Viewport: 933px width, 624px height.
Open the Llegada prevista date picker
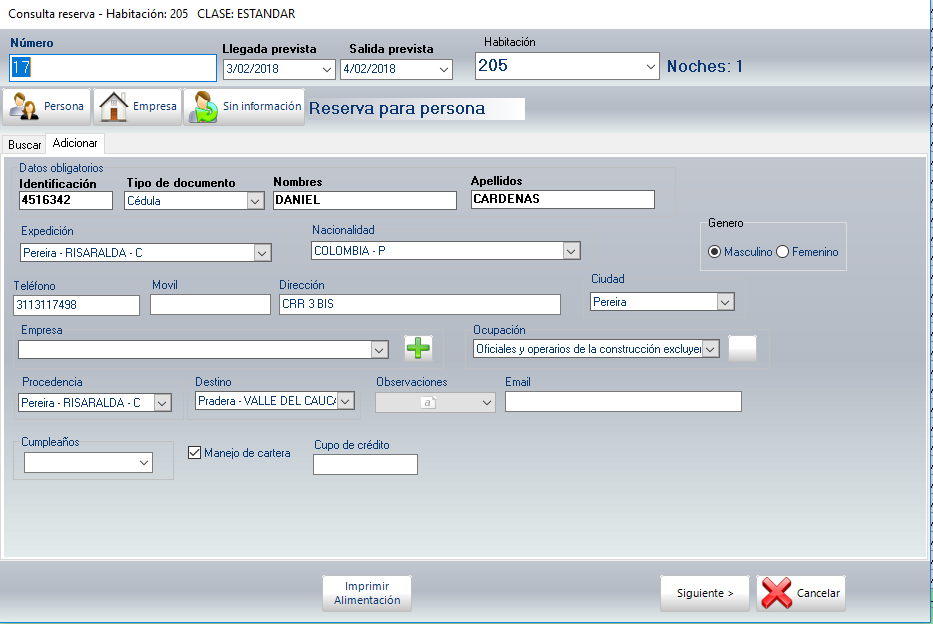pyautogui.click(x=326, y=69)
